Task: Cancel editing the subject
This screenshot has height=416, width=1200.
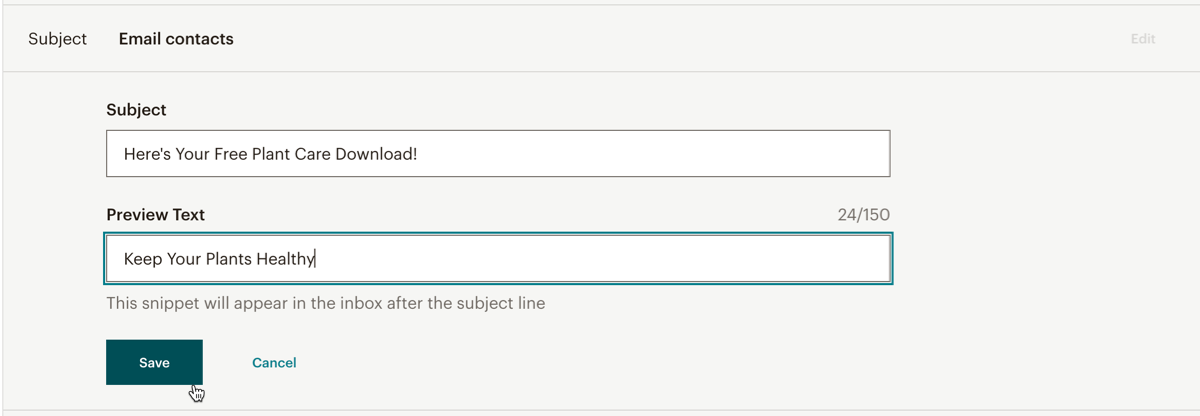Action: [274, 362]
